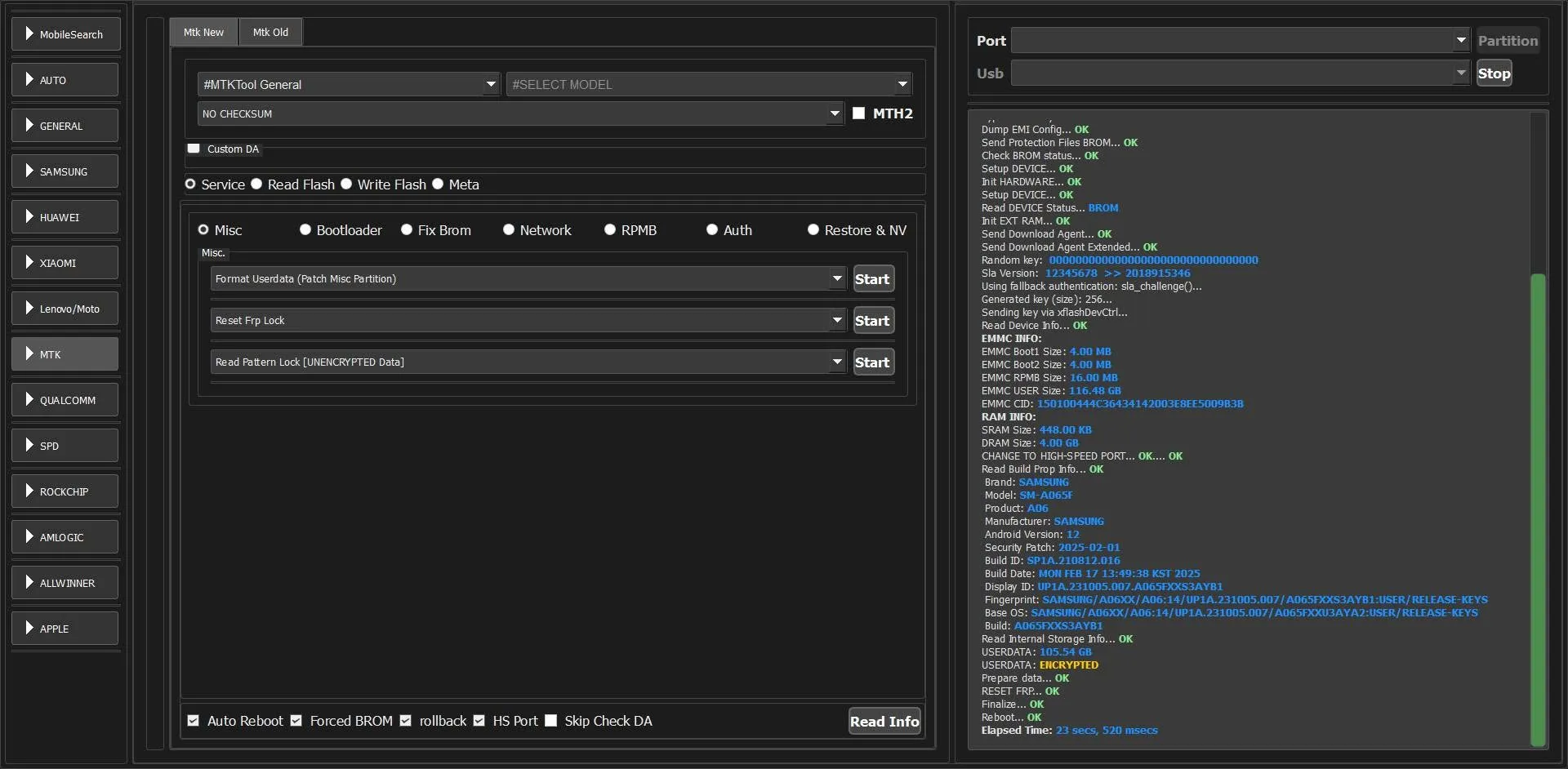
Task: Click the Stop button
Action: pyautogui.click(x=1494, y=73)
